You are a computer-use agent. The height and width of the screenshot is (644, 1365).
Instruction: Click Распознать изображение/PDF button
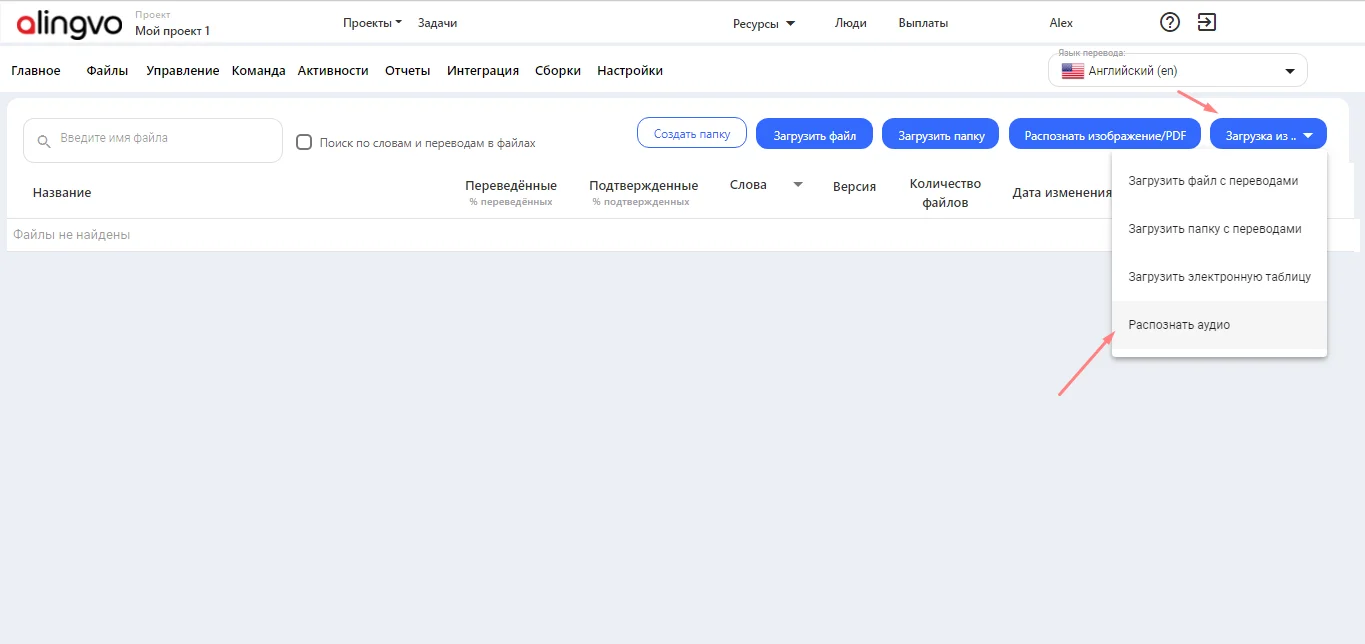pos(1104,135)
